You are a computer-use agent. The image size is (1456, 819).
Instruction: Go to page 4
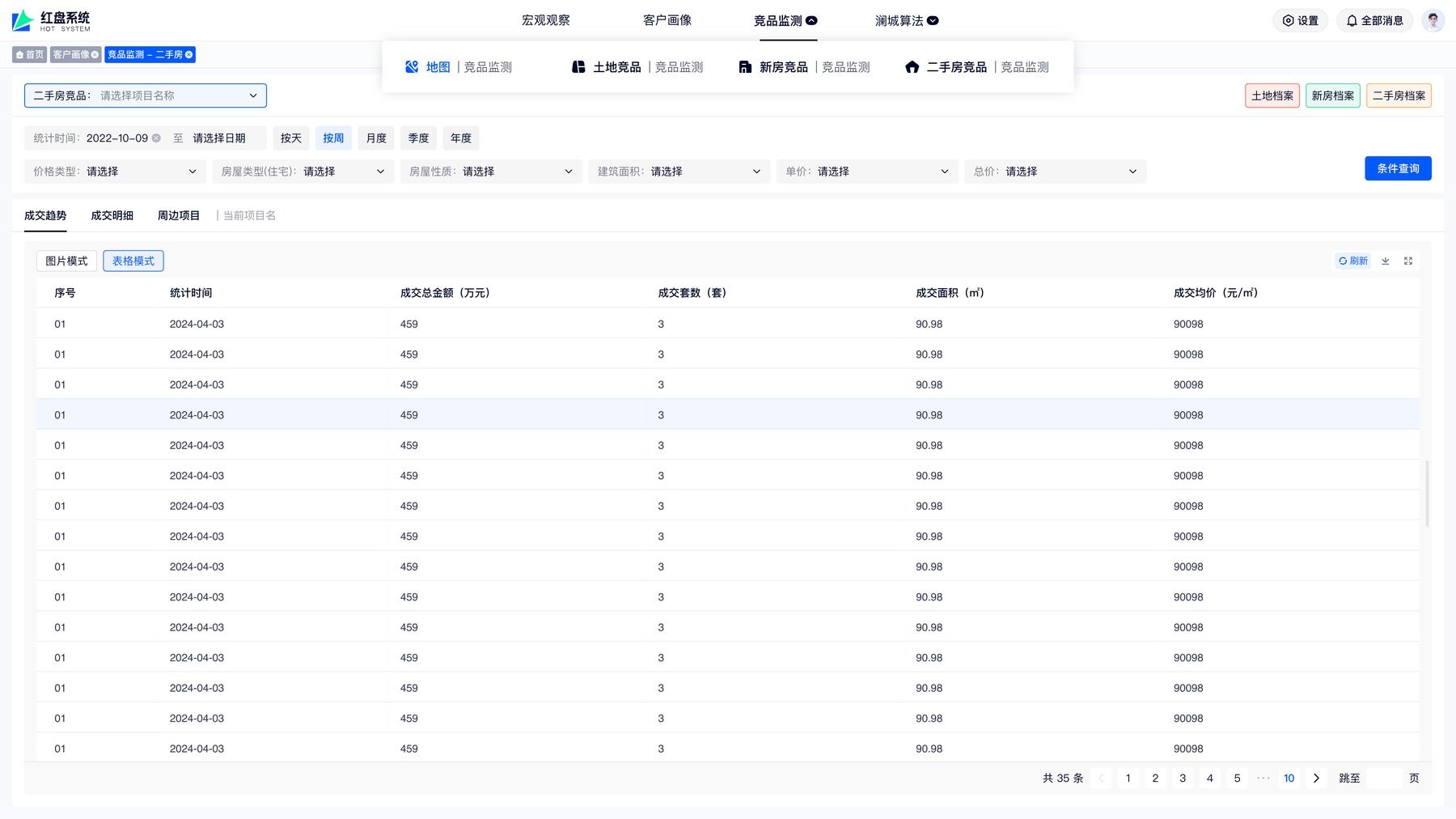pos(1210,779)
